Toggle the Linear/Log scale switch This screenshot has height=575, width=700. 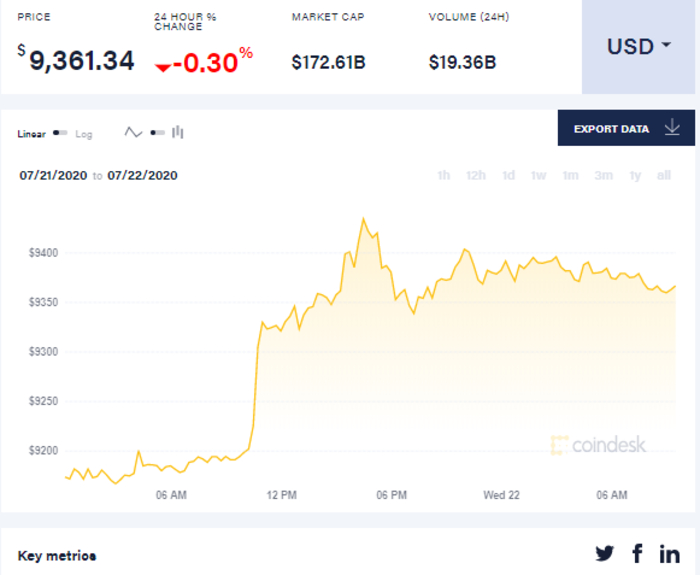tap(60, 133)
